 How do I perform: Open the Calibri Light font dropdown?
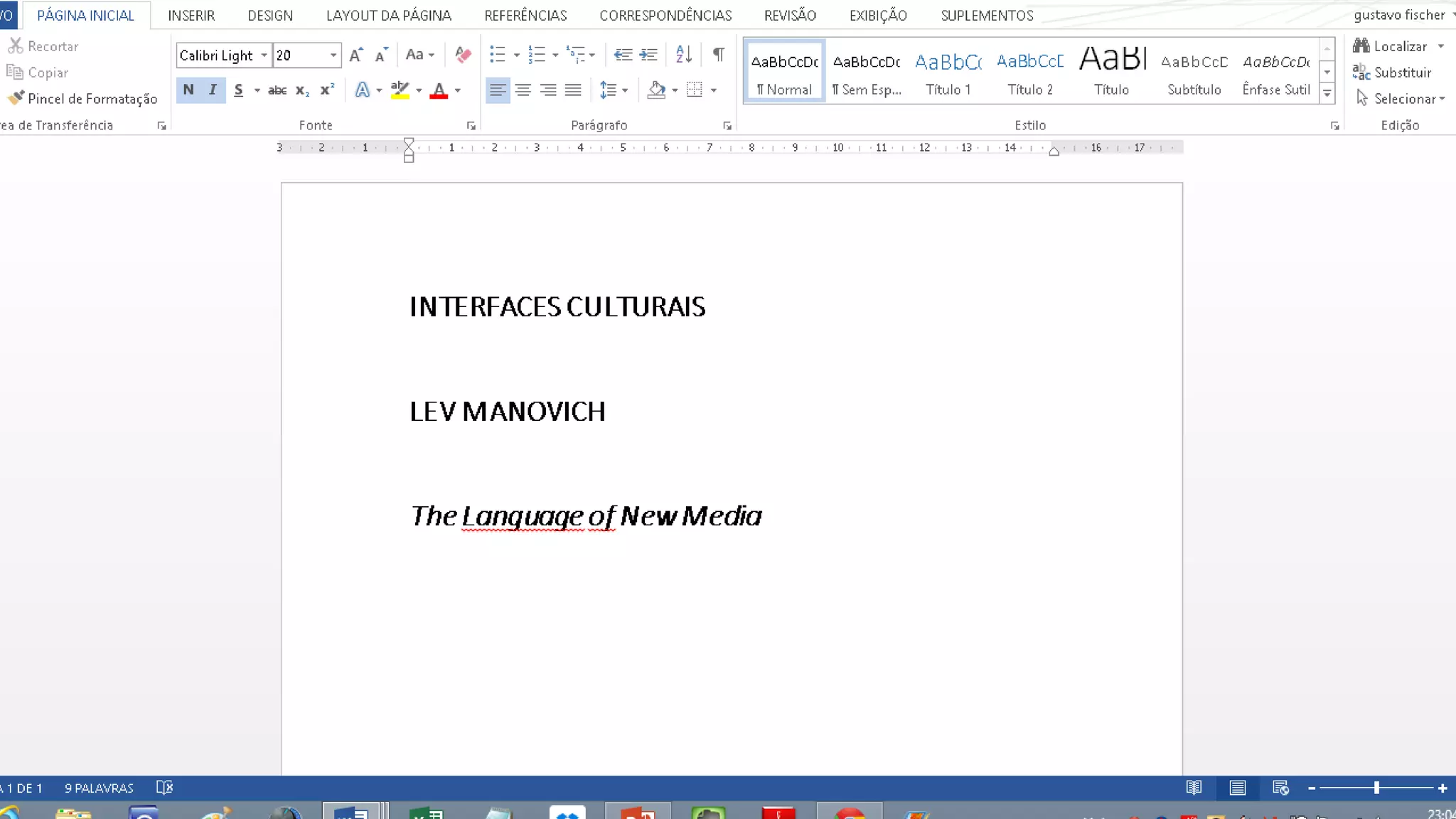pyautogui.click(x=264, y=55)
